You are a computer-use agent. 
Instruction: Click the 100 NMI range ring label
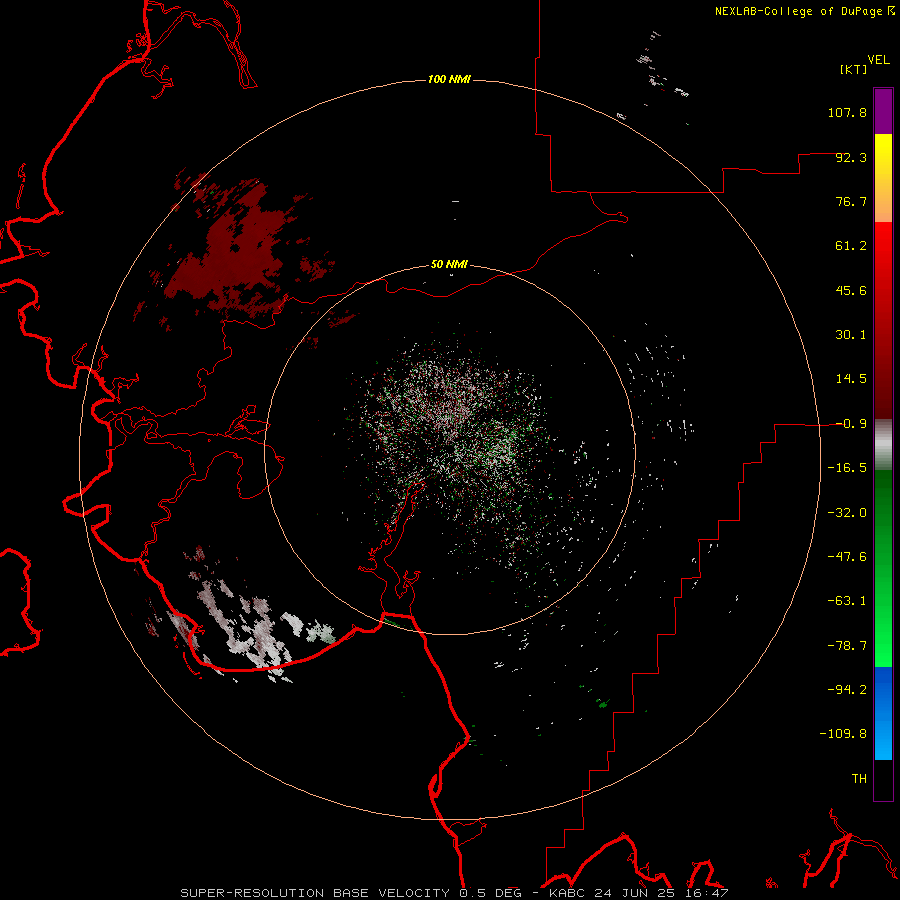pyautogui.click(x=449, y=79)
